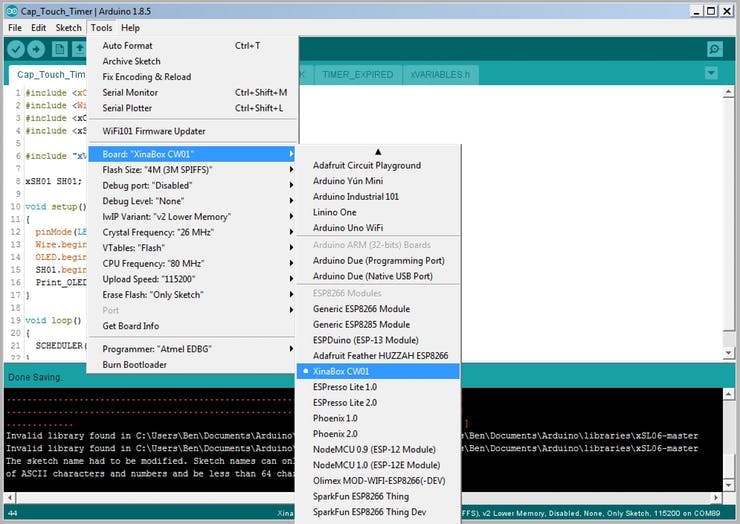Open Serial Monitor from Tools menu

pos(193,93)
